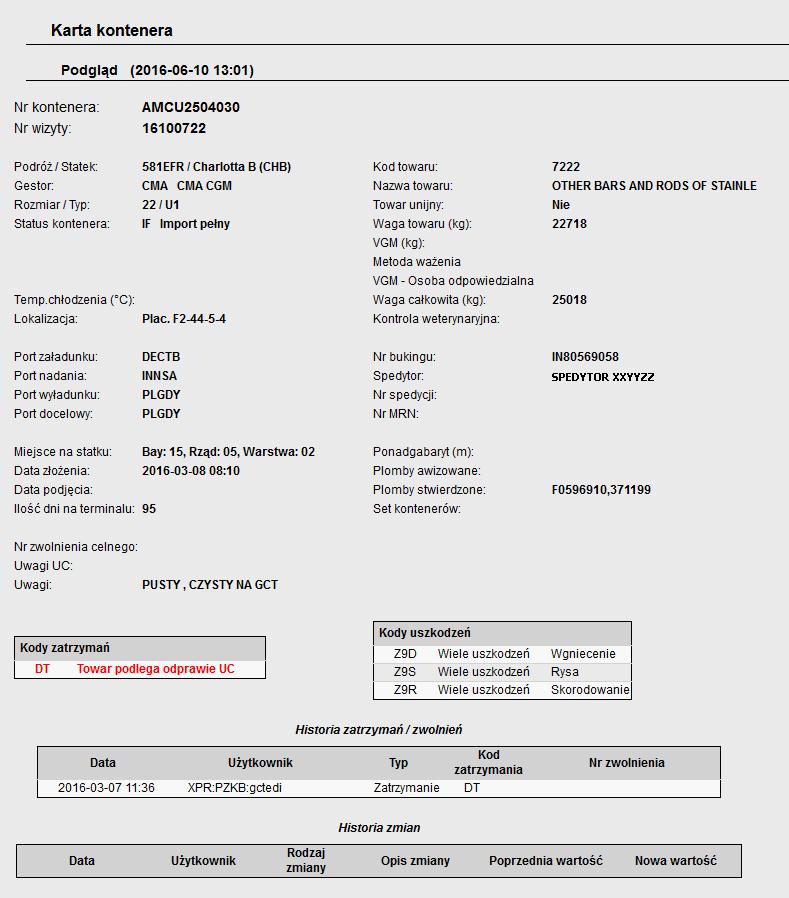Click commodity name OTHER BARS AND RODS OF STAINLE
This screenshot has width=789, height=898.
(654, 186)
